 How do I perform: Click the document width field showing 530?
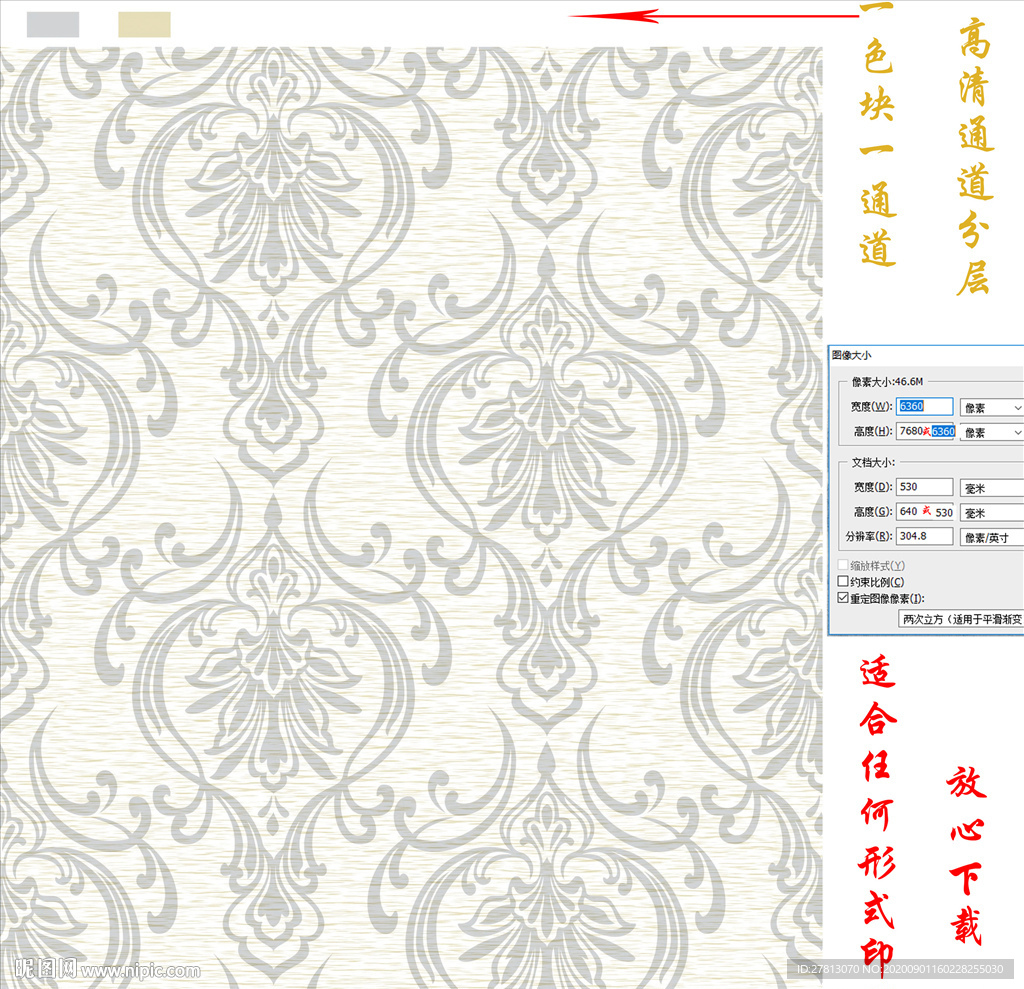(x=924, y=487)
